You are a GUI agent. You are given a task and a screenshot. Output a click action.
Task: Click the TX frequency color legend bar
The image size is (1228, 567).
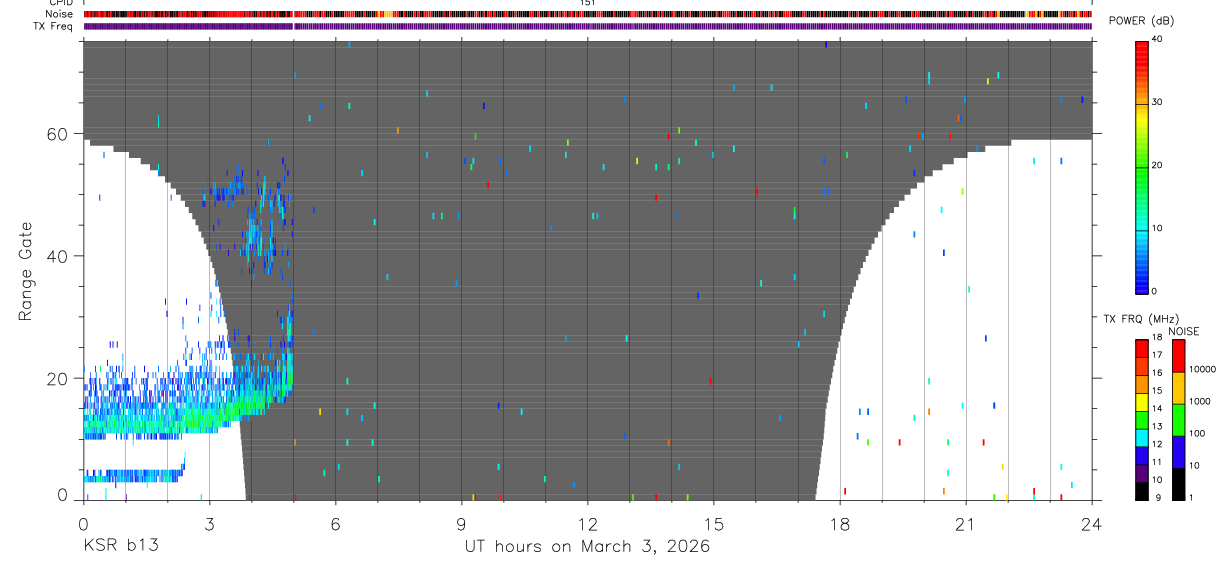1141,419
